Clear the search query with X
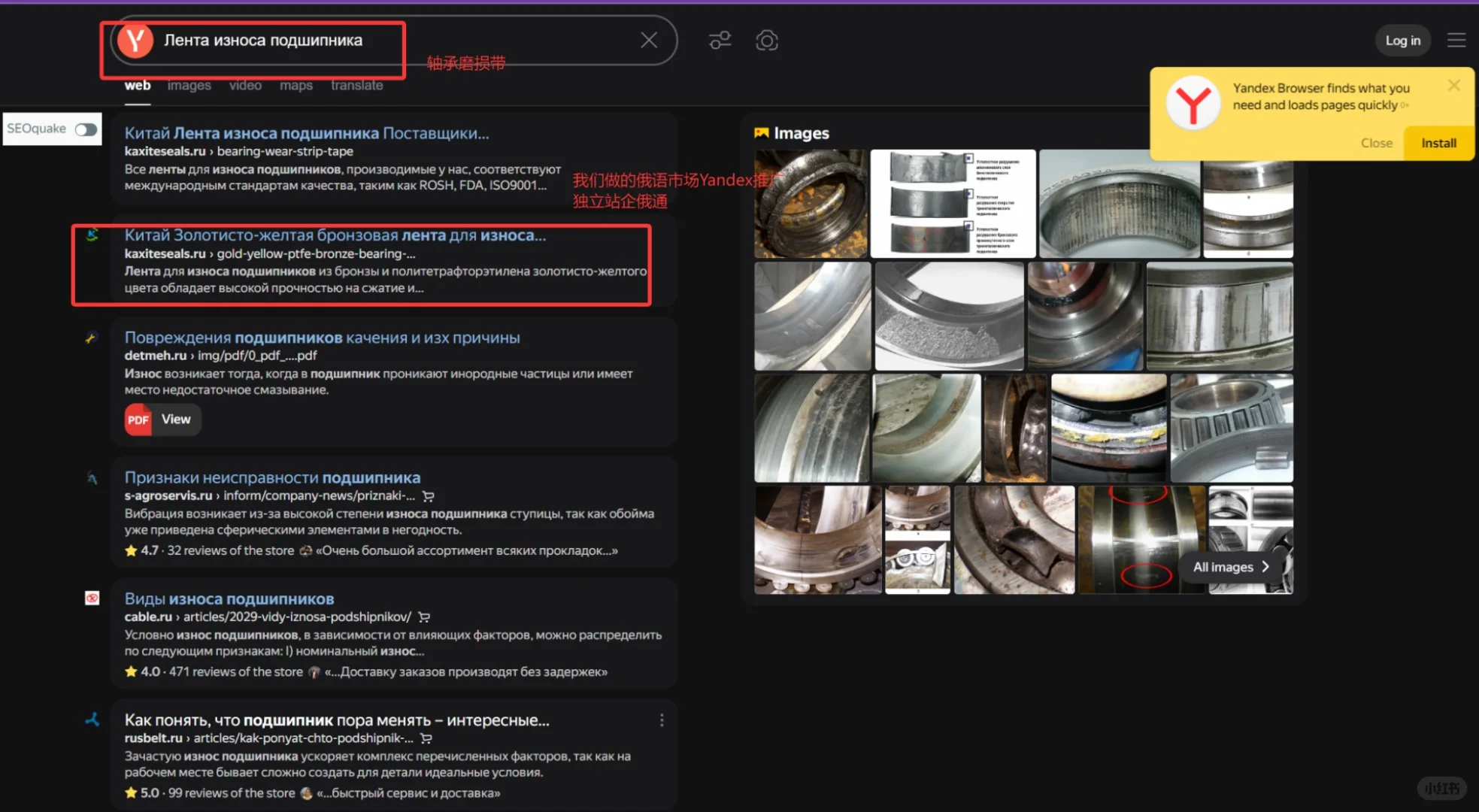The width and height of the screenshot is (1479, 812). pos(649,41)
